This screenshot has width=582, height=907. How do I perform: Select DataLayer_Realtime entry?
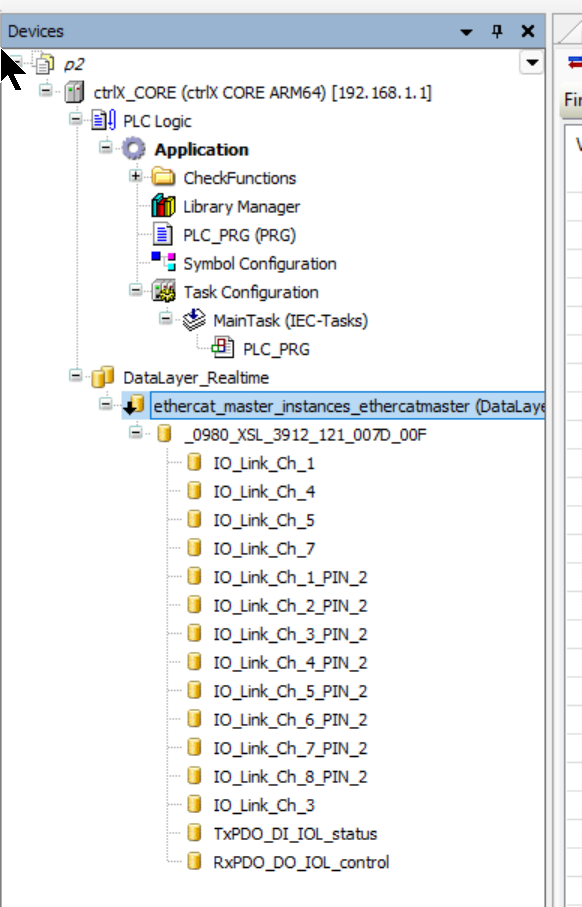point(196,378)
